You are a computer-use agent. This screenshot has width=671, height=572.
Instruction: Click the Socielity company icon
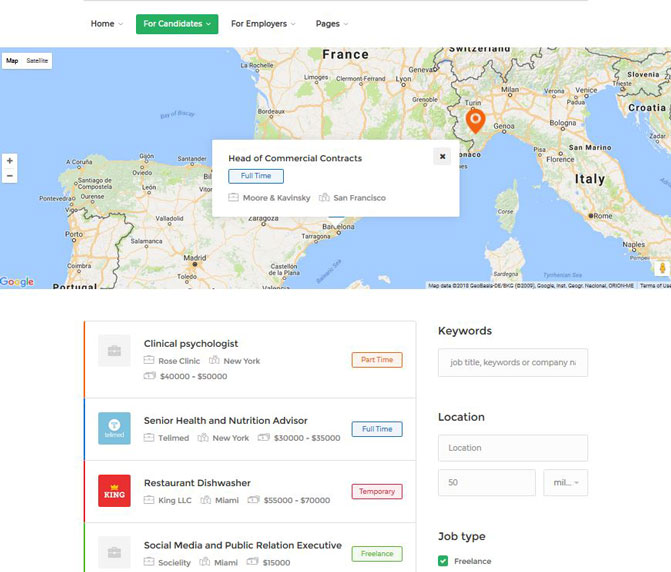point(148,562)
